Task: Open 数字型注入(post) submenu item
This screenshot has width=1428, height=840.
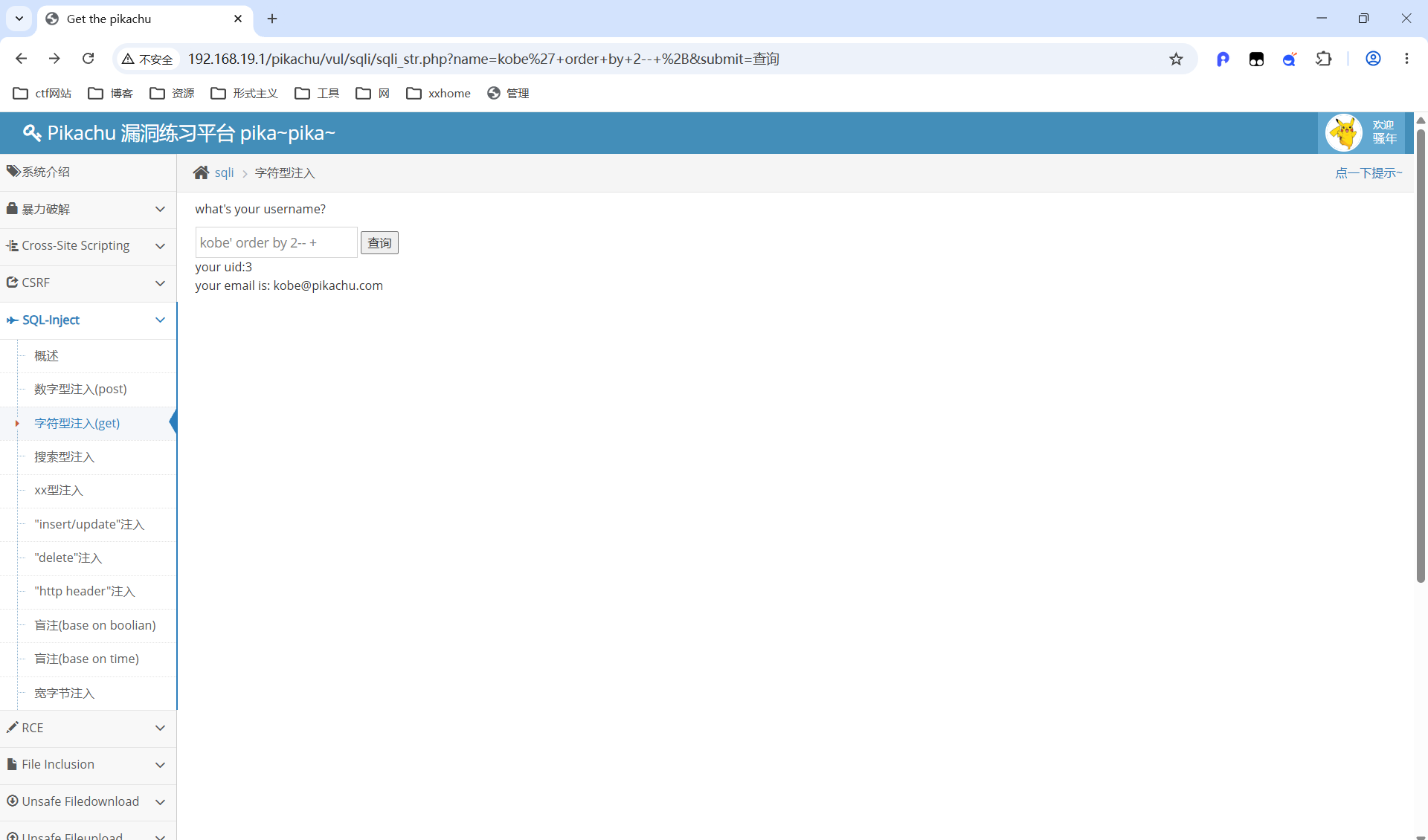Action: (80, 389)
